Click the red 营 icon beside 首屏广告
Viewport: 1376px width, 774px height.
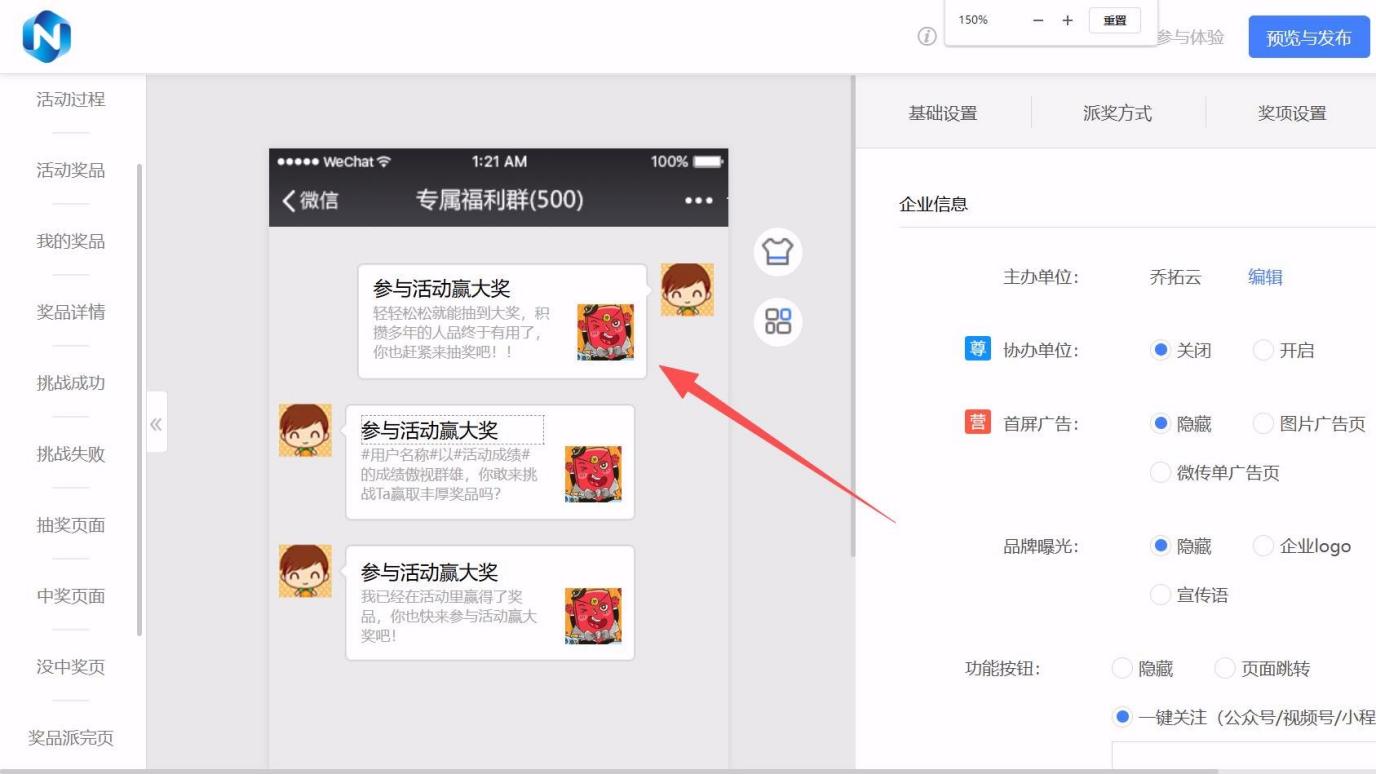tap(976, 423)
